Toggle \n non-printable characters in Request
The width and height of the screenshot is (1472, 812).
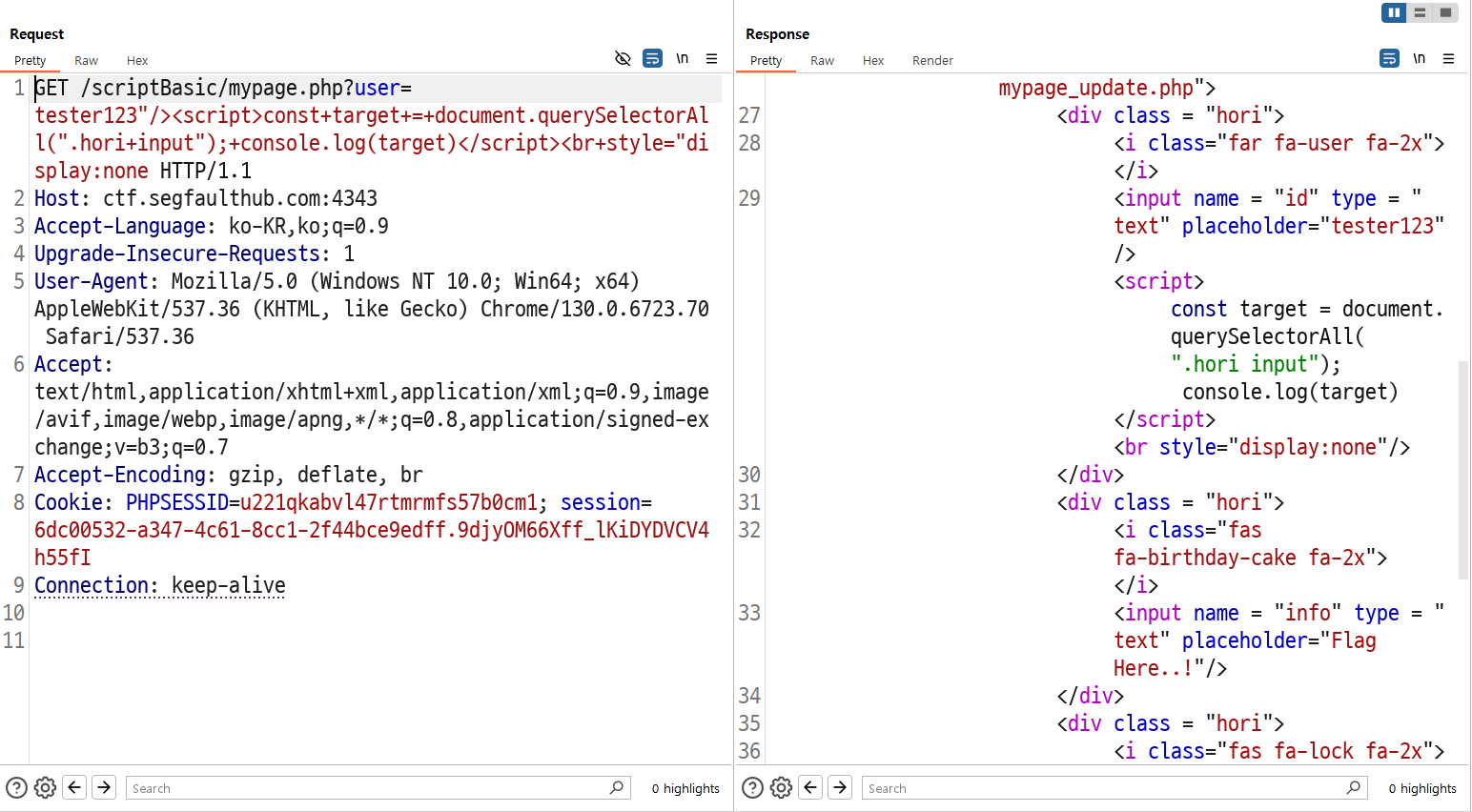[683, 58]
